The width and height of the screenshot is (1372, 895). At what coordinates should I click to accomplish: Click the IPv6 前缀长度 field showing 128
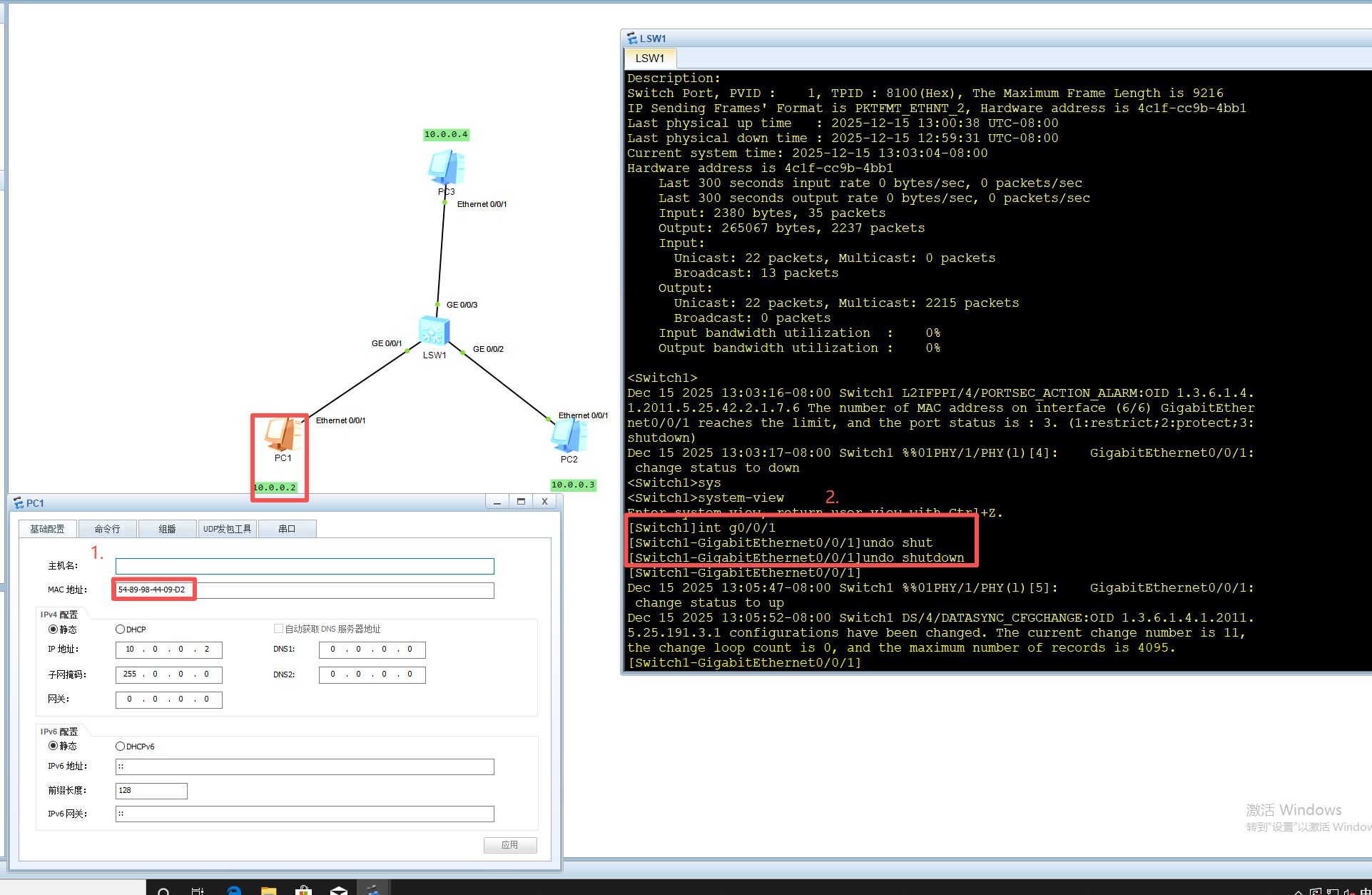coord(151,791)
